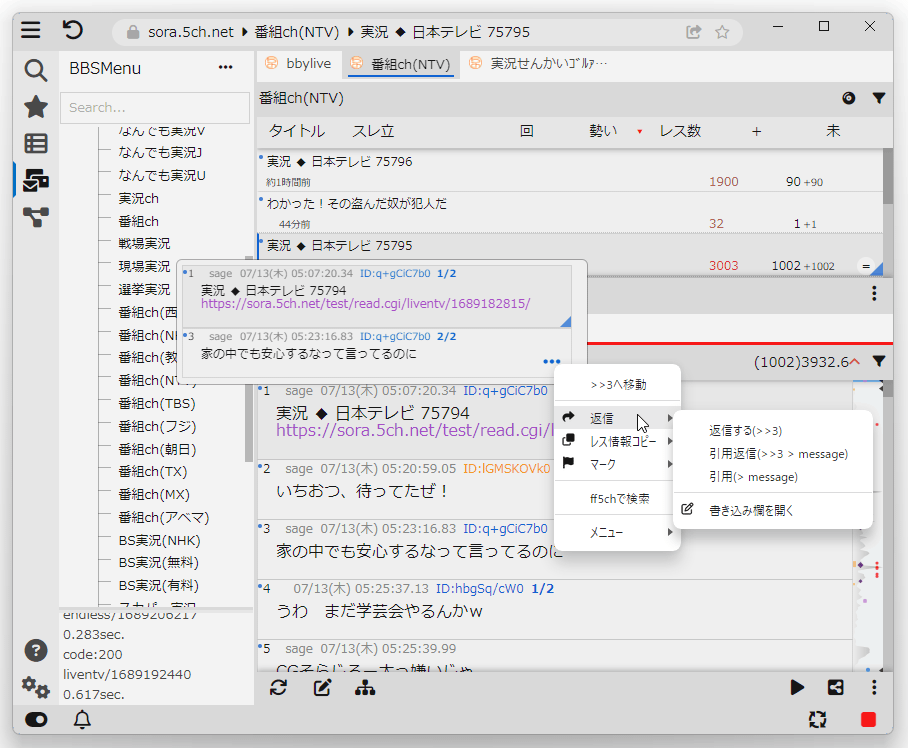Image resolution: width=908 pixels, height=748 pixels.
Task: Select >>3へ移動 in the context menu
Action: tap(617, 384)
